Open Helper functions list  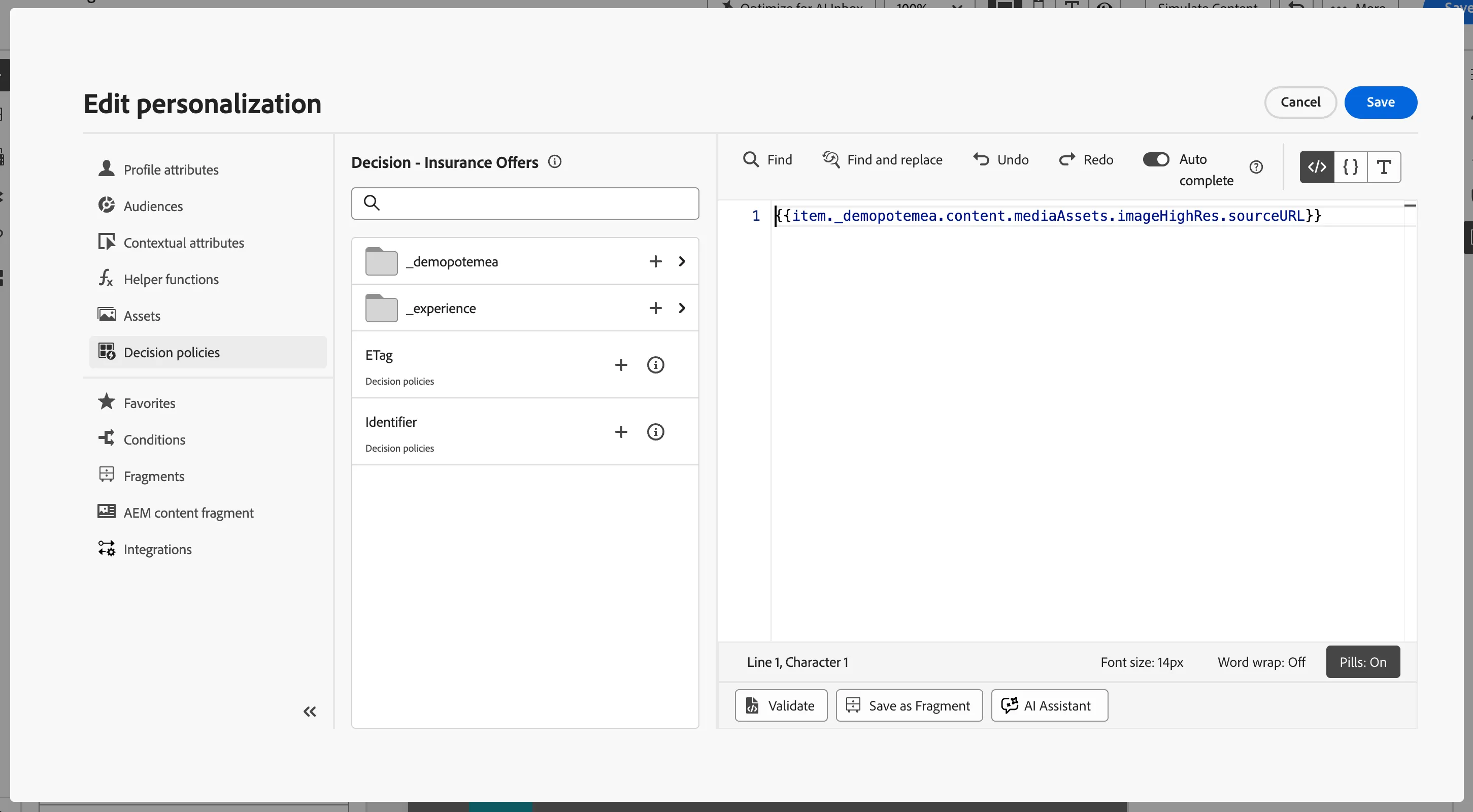pos(208,279)
